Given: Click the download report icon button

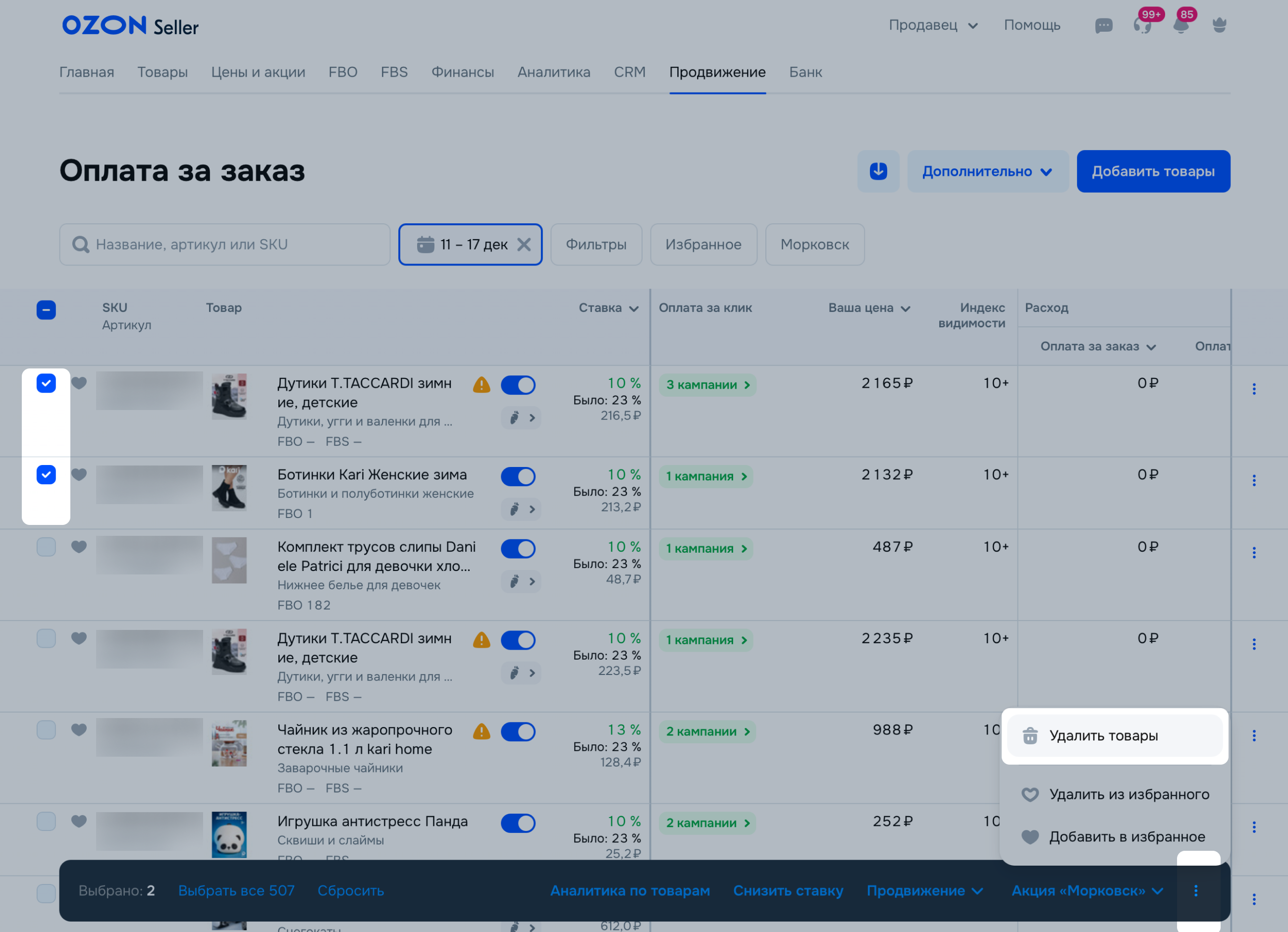Looking at the screenshot, I should point(878,171).
